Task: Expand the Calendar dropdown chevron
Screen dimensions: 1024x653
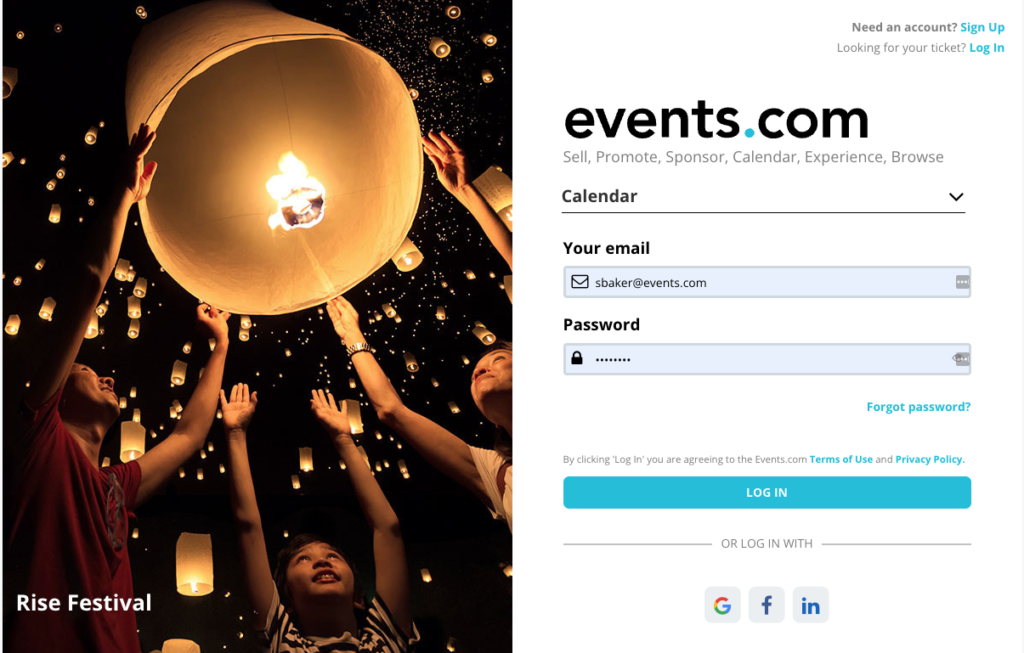Action: coord(956,197)
